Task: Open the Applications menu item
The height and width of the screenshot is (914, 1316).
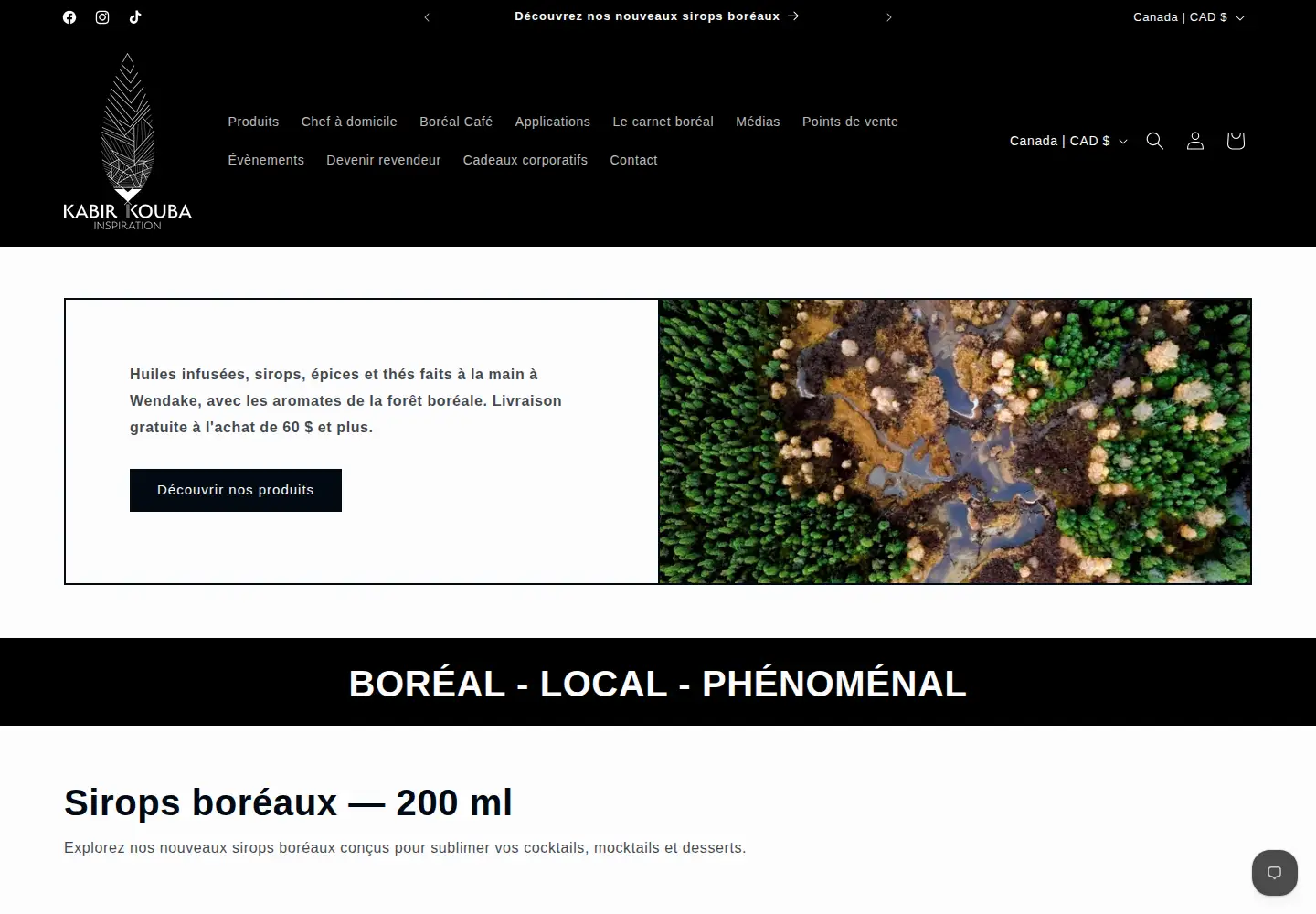Action: (x=553, y=122)
